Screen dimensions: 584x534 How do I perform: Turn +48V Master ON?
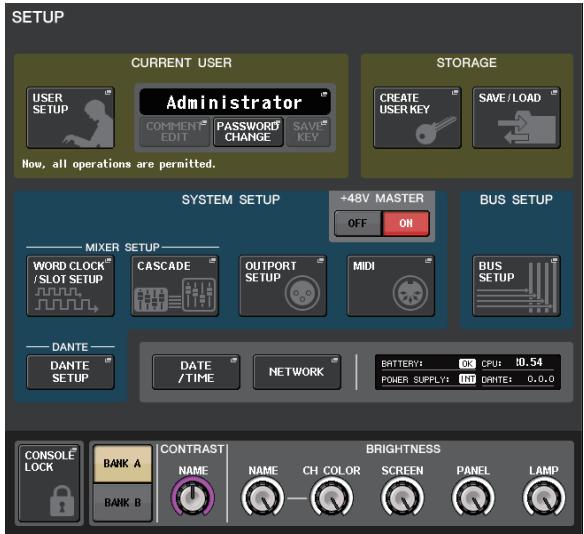406,223
